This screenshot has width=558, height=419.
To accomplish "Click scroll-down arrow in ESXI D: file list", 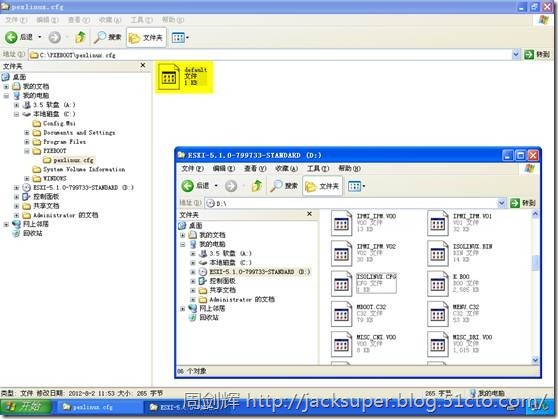I will tap(535, 360).
